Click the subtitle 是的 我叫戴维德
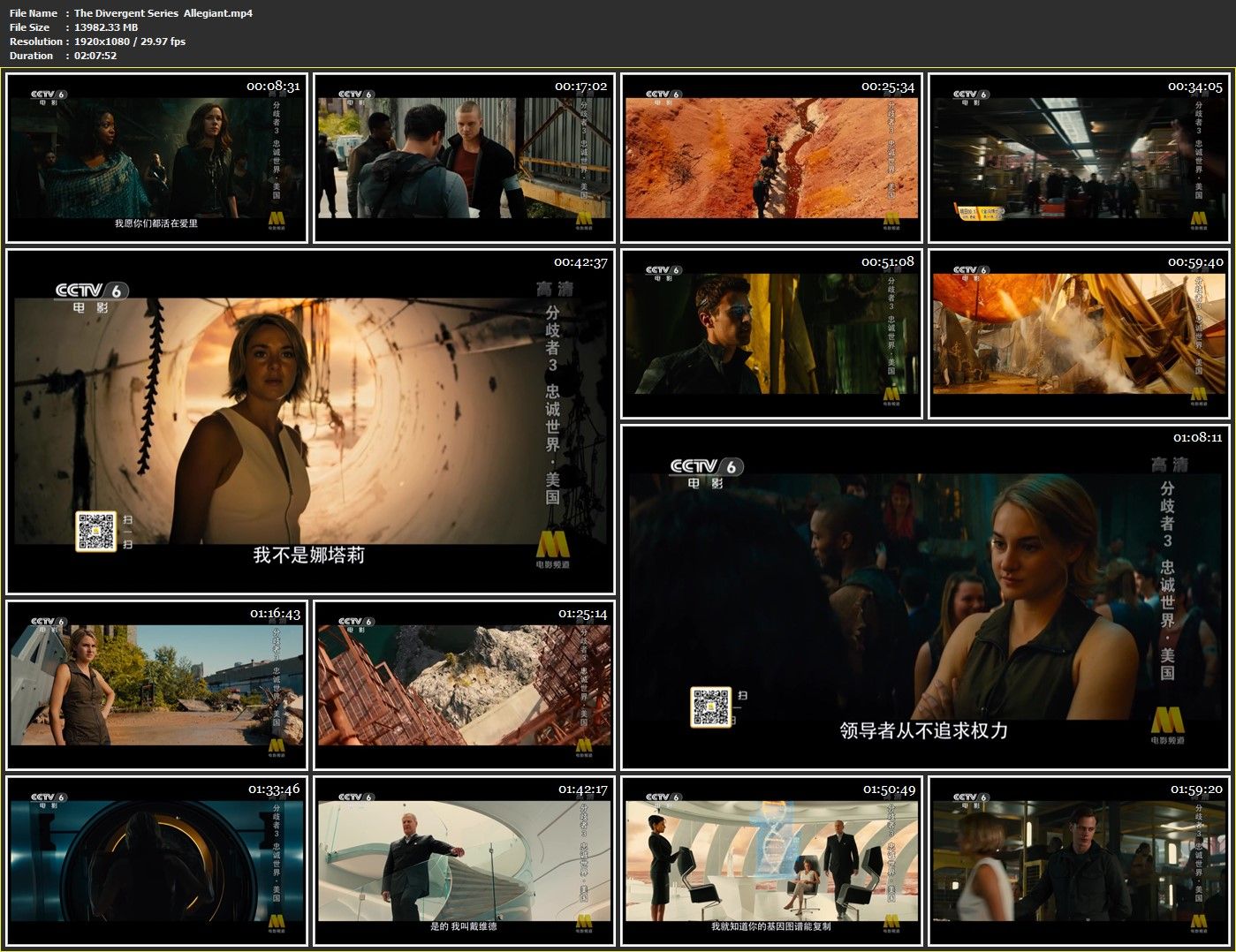 pos(464,926)
